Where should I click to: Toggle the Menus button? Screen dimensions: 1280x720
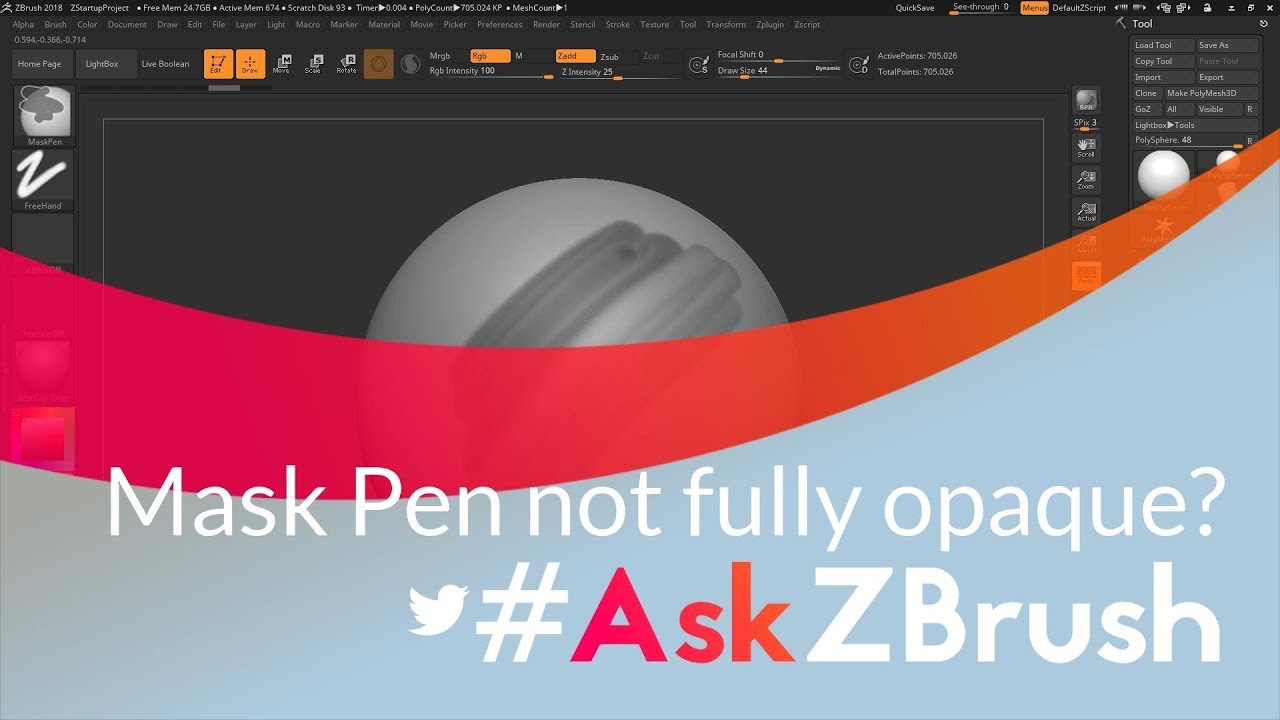pos(1035,8)
